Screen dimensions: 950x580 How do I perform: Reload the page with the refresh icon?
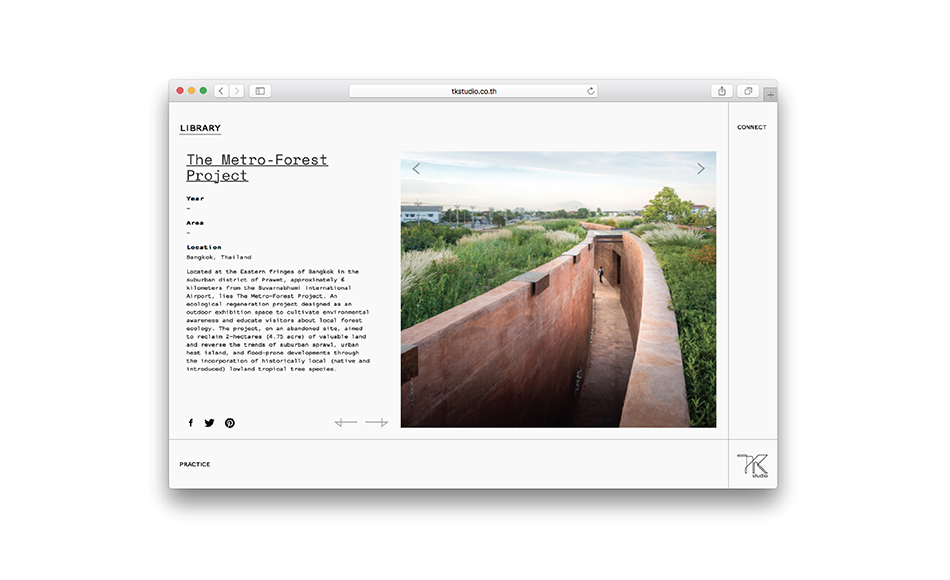[x=591, y=91]
